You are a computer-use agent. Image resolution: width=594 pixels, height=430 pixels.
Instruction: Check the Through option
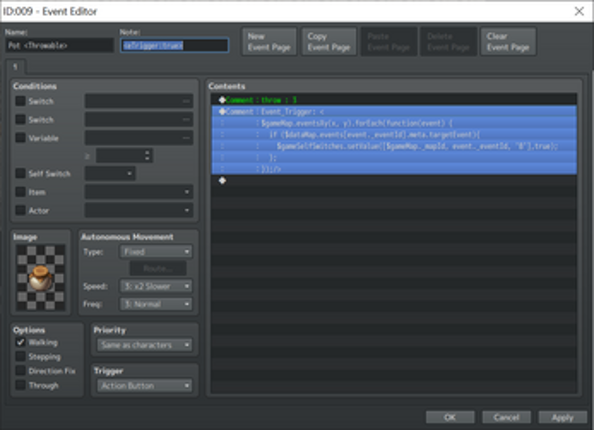[x=20, y=385]
